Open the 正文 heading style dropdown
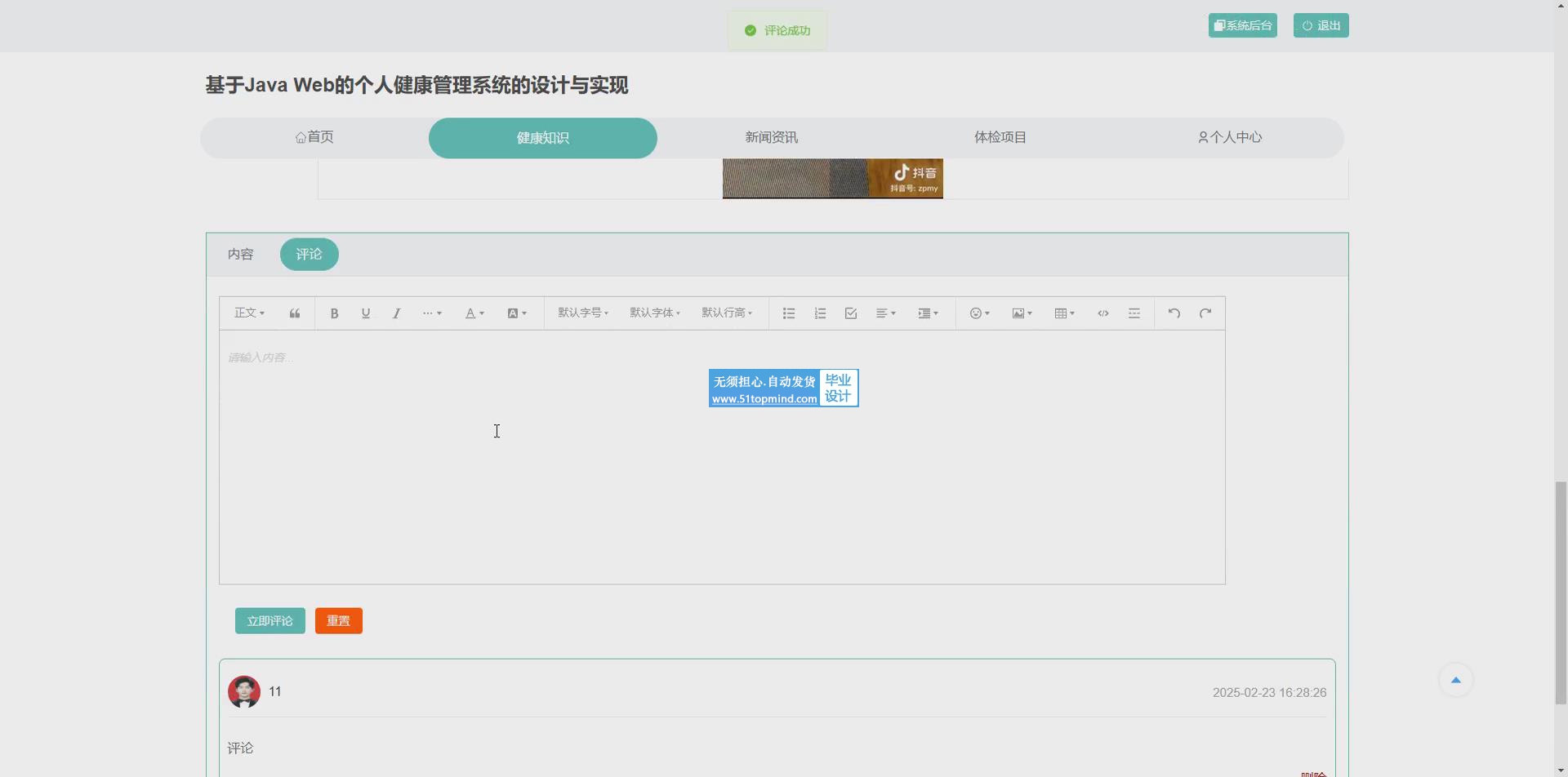 249,313
